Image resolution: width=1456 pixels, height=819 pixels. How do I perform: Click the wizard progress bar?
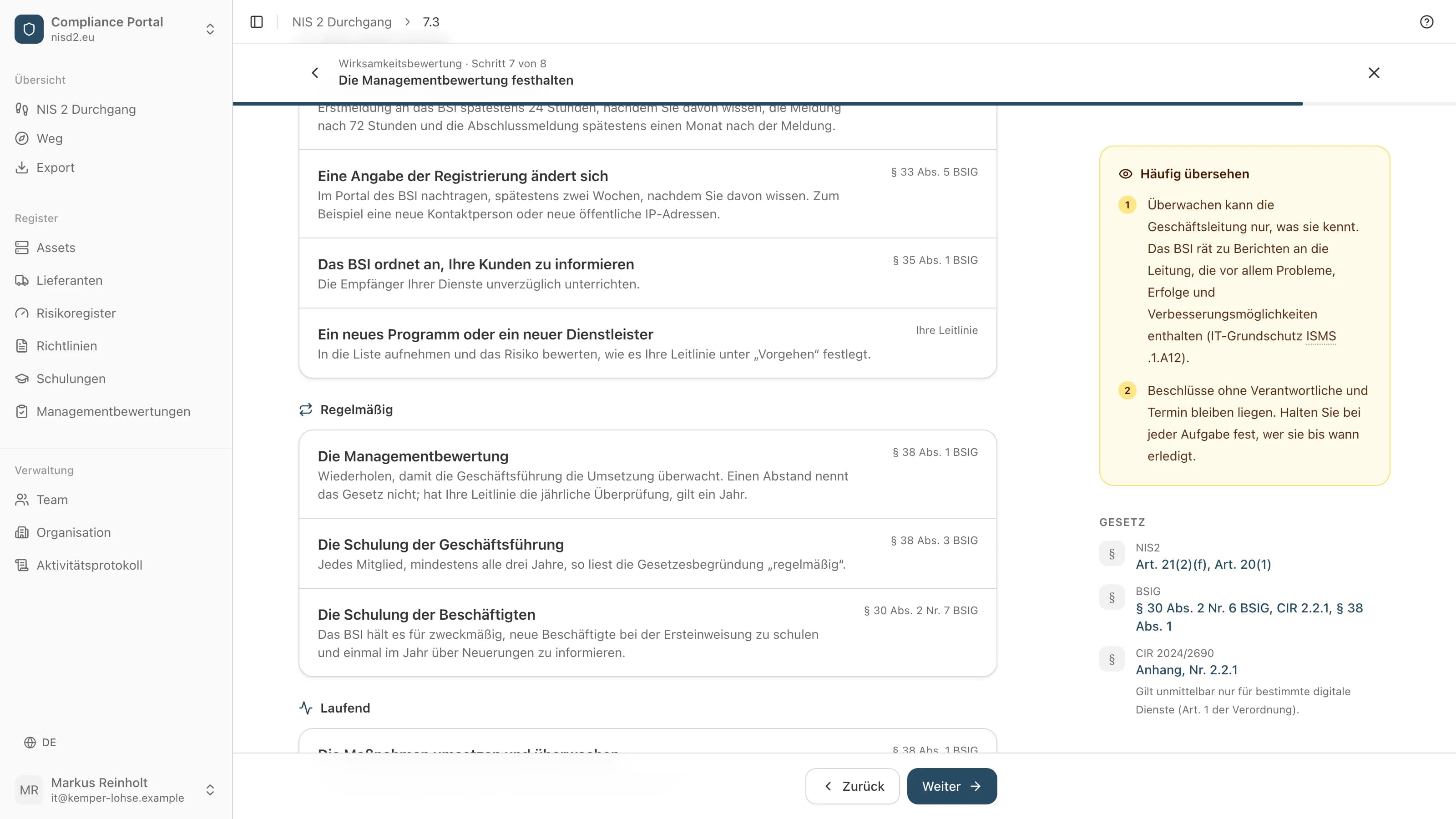(844, 104)
